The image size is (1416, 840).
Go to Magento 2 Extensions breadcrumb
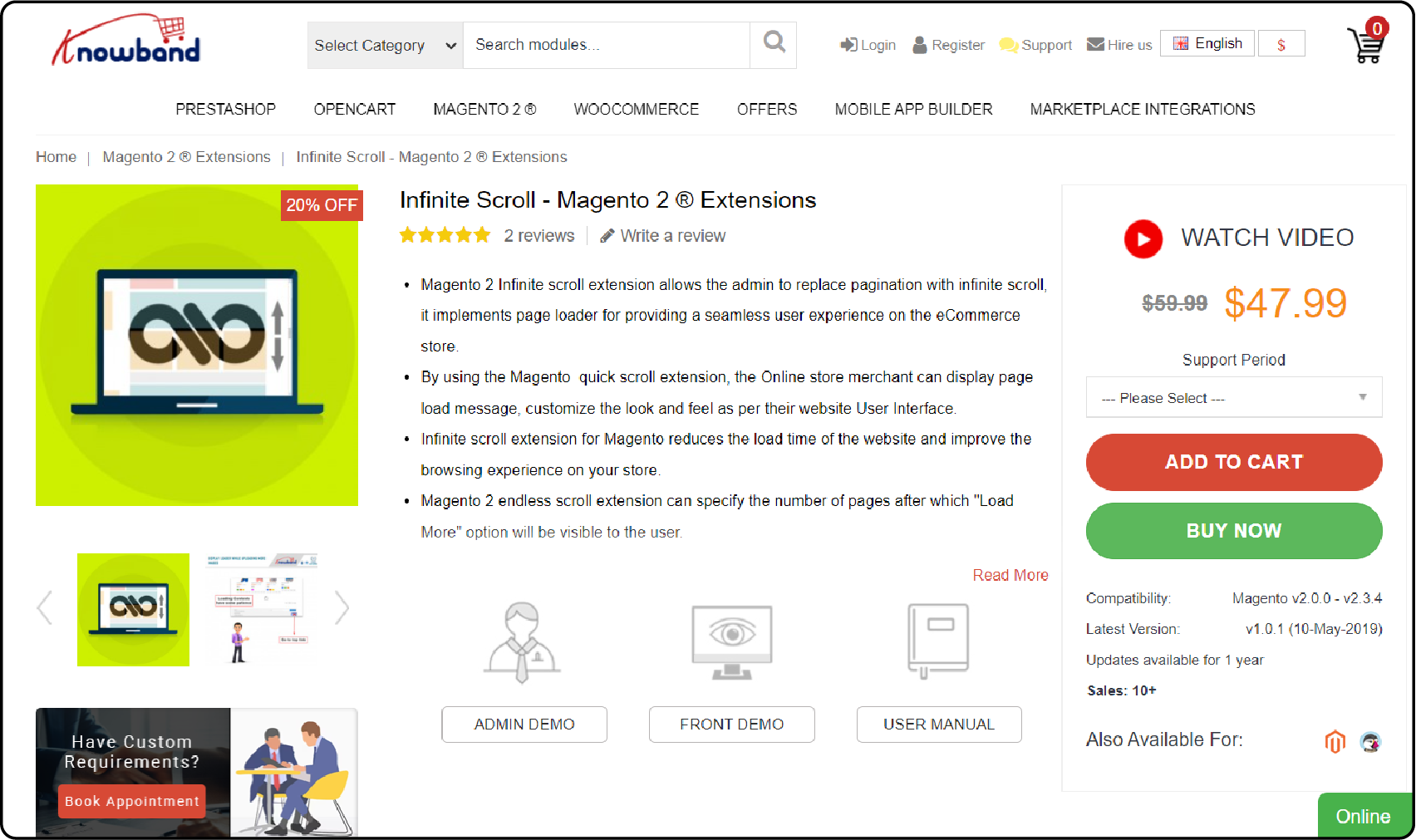(187, 157)
